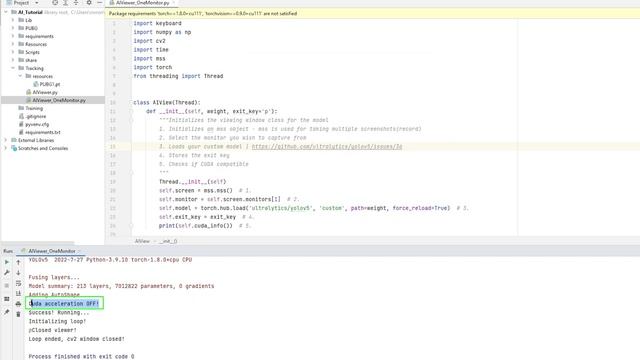Click 'import keyboard' code line
This screenshot has height=360, width=640.
click(157, 23)
